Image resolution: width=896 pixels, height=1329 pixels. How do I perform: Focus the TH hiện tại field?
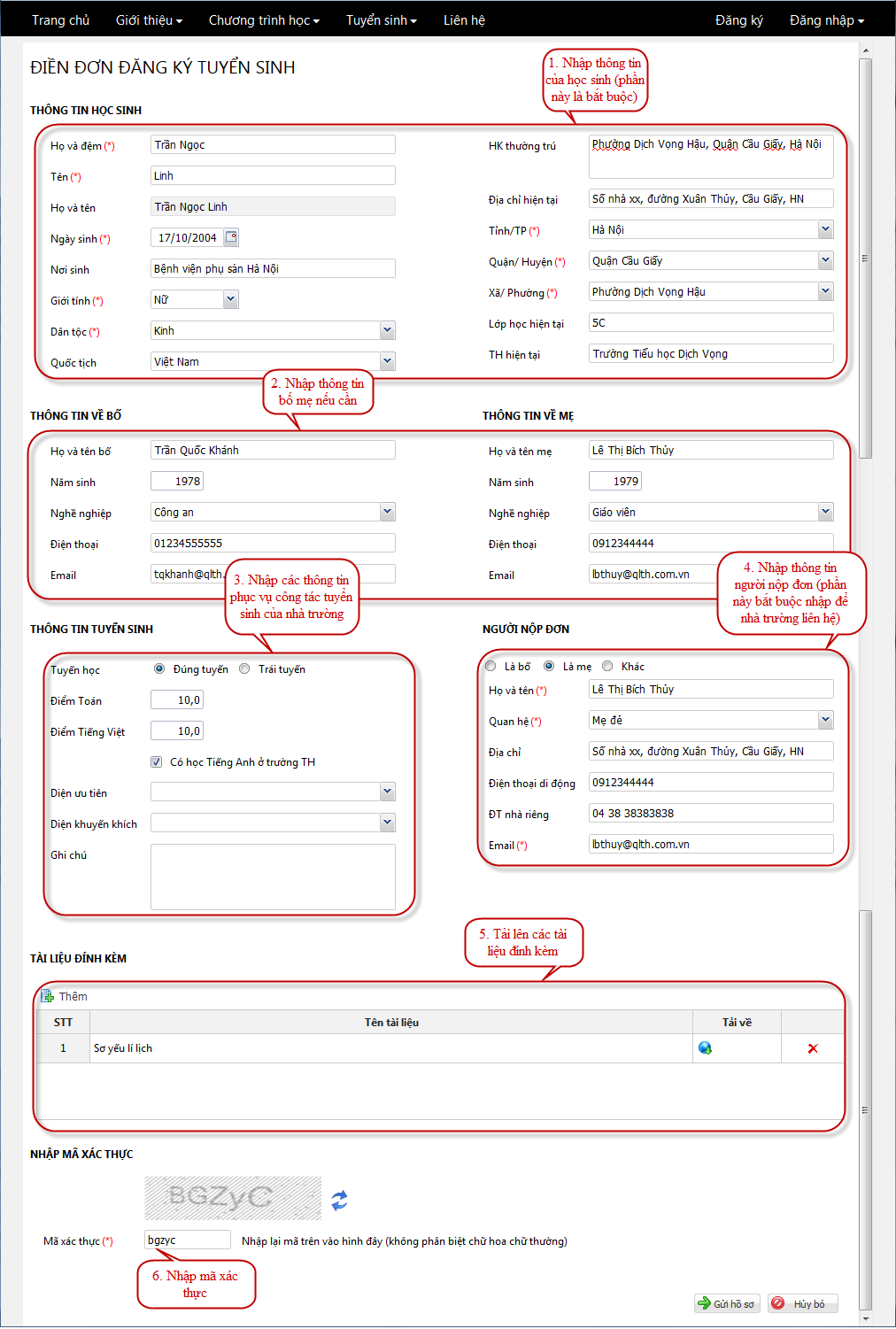(711, 353)
